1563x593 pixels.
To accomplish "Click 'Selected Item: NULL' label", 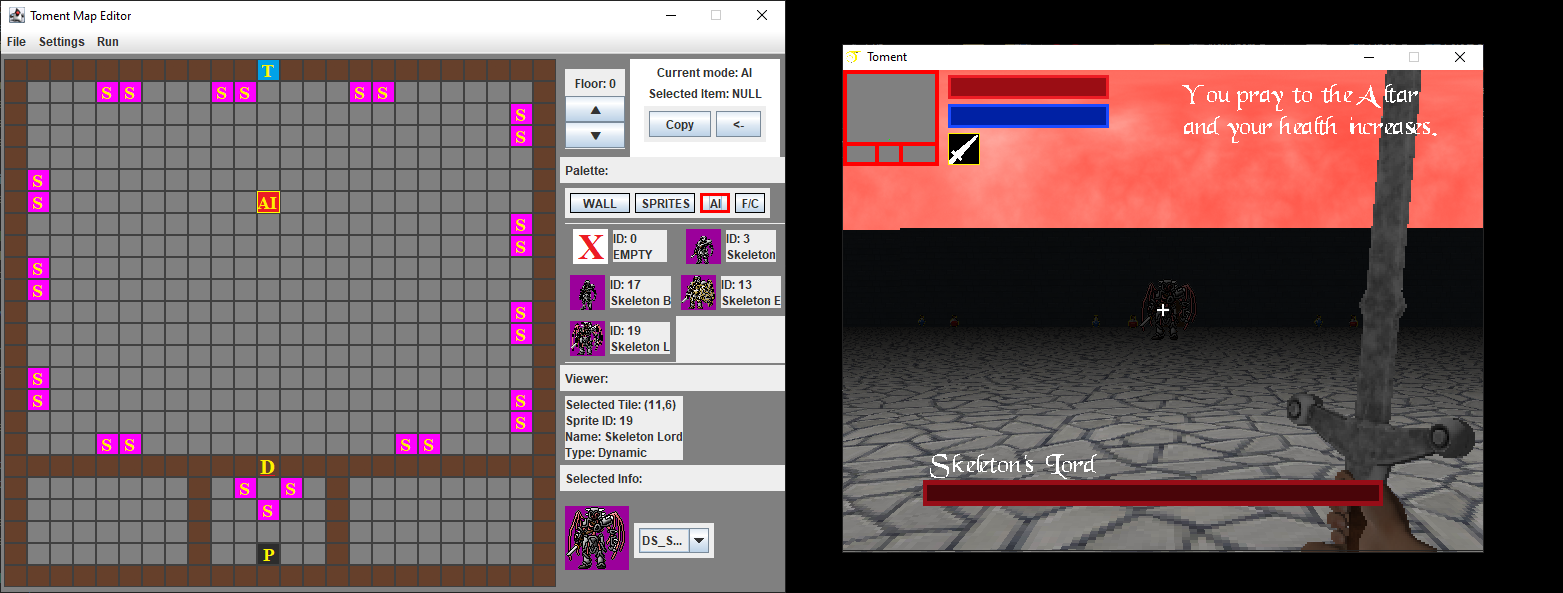I will 705,94.
